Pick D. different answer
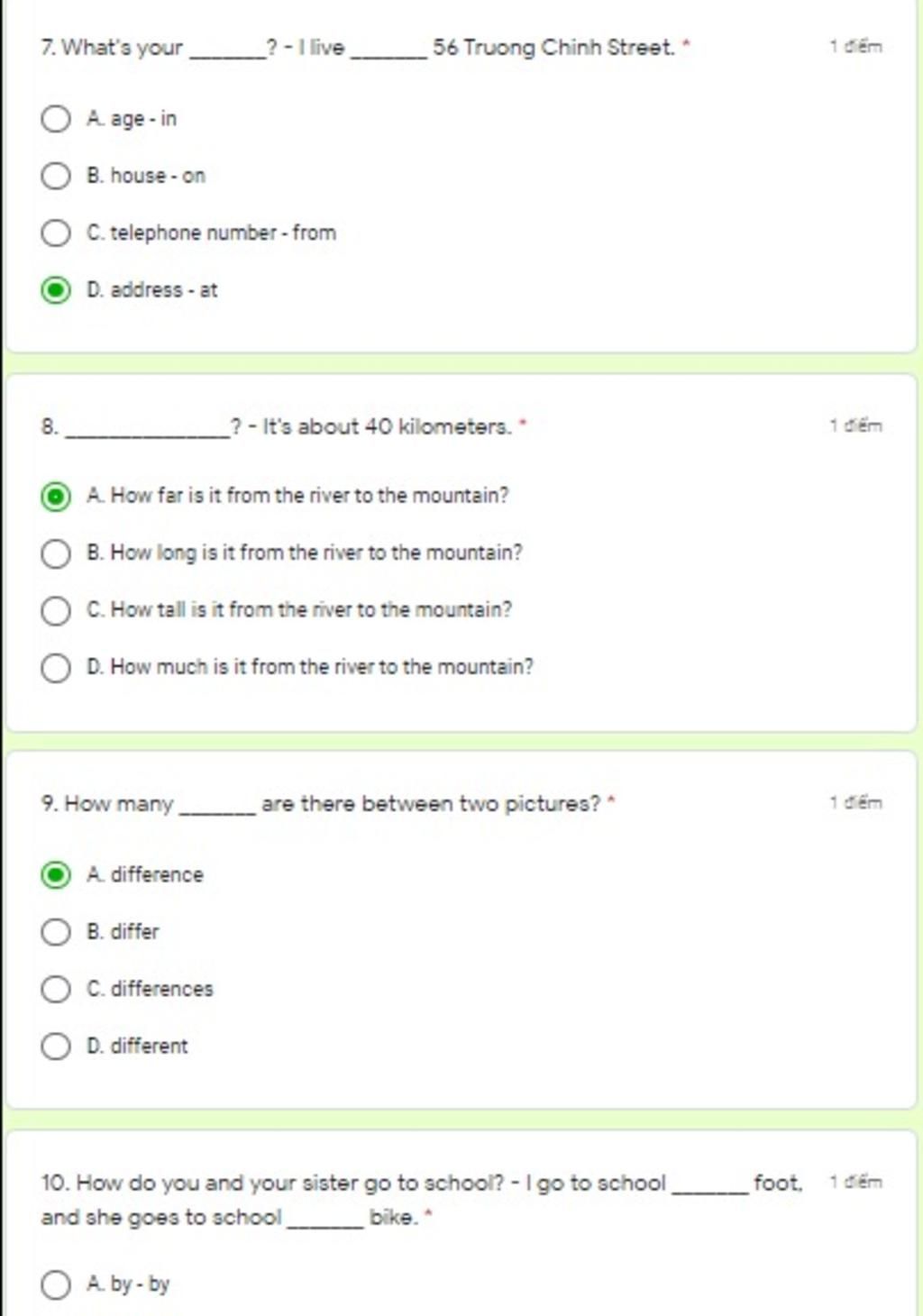923x1316 pixels. [x=56, y=1046]
